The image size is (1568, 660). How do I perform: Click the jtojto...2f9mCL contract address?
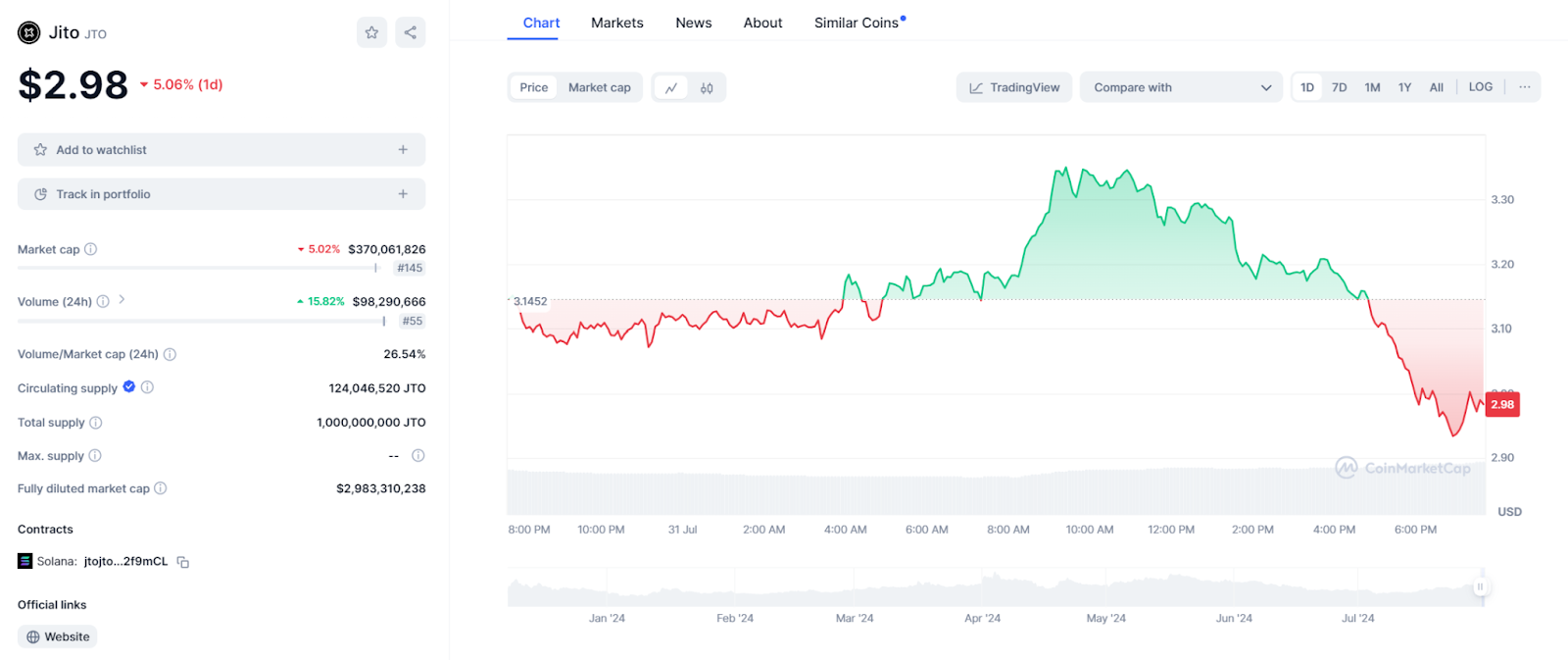(125, 562)
